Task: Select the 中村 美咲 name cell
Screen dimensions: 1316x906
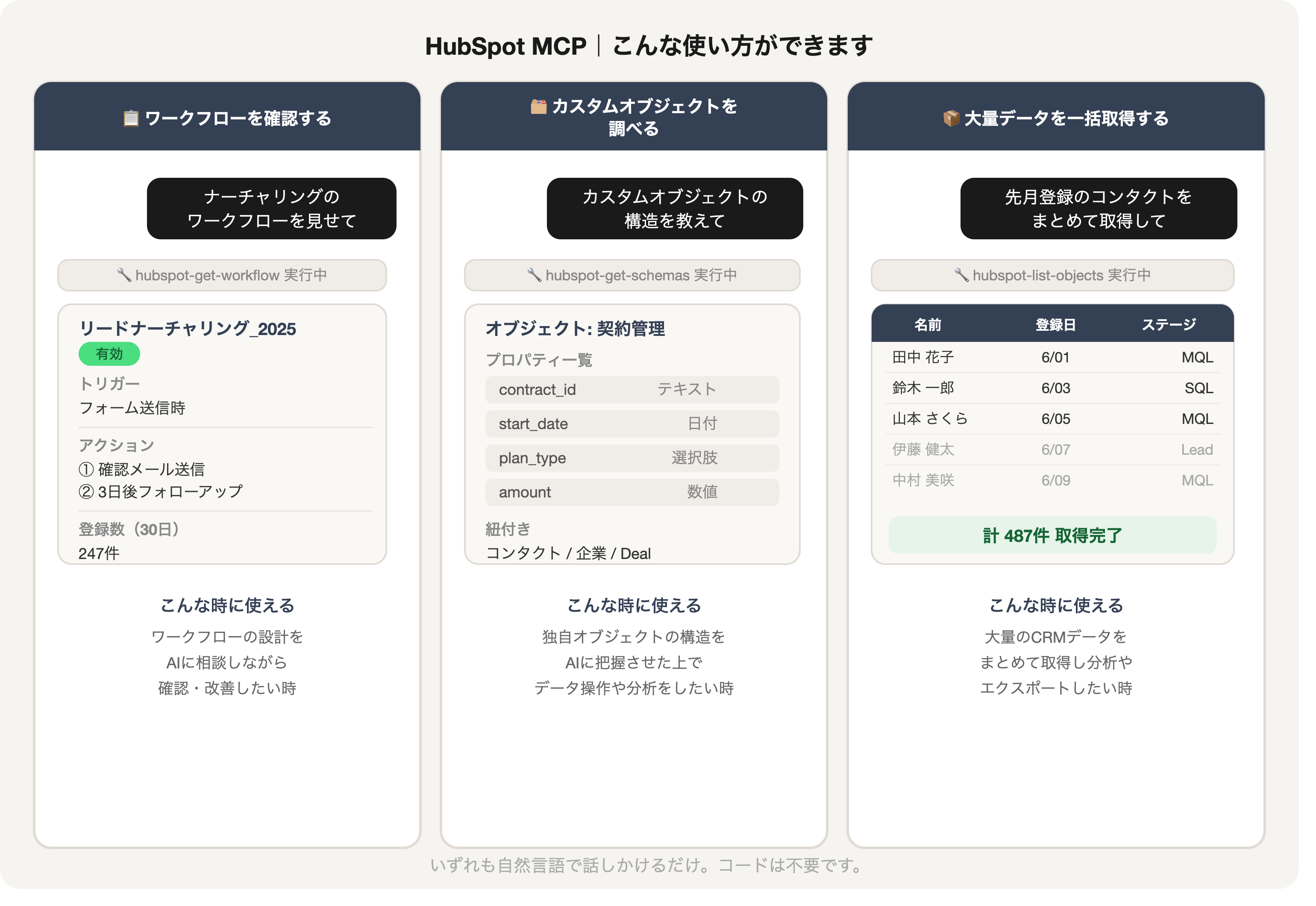Action: click(923, 480)
